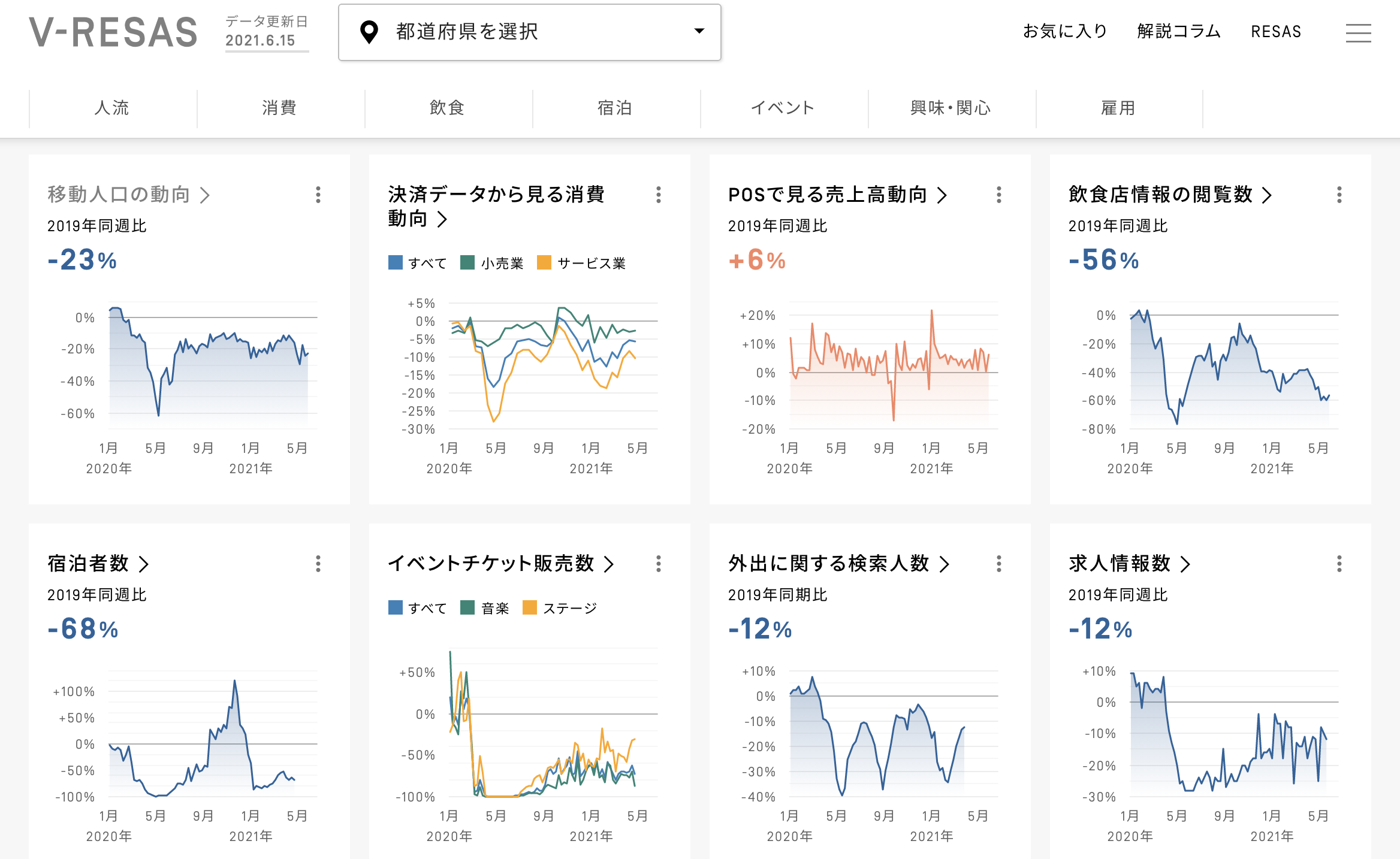The image size is (1400, 859).
Task: Open three-dot menu on 宿泊者数 card
Action: point(318,564)
